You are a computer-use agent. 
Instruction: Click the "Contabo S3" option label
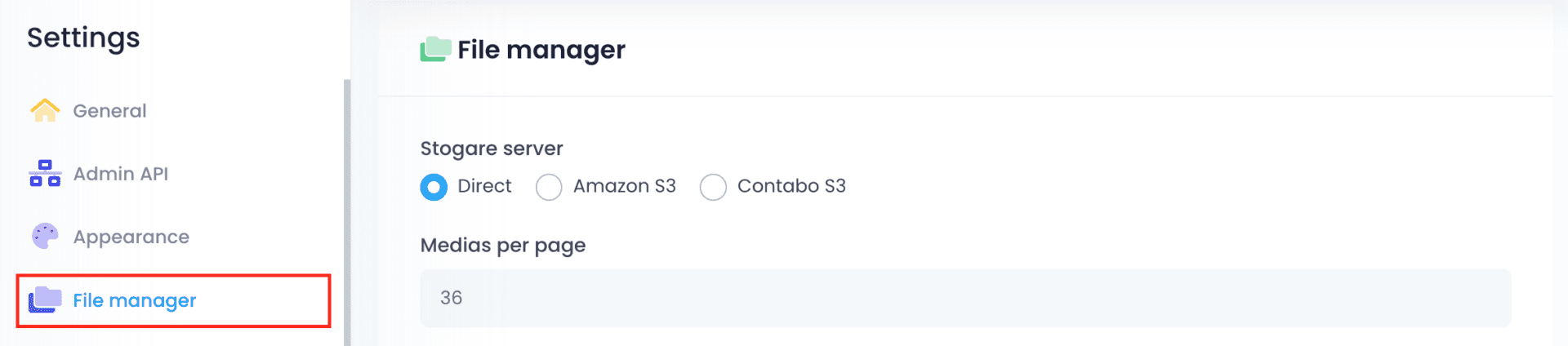point(791,186)
